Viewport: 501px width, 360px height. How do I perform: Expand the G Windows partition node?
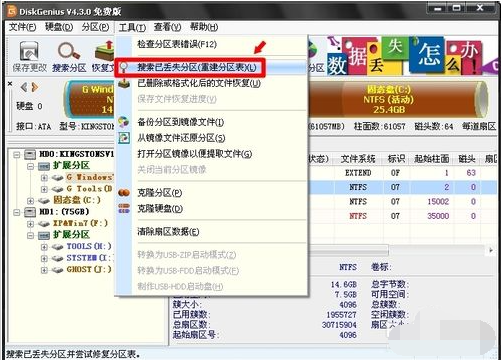click(44, 178)
